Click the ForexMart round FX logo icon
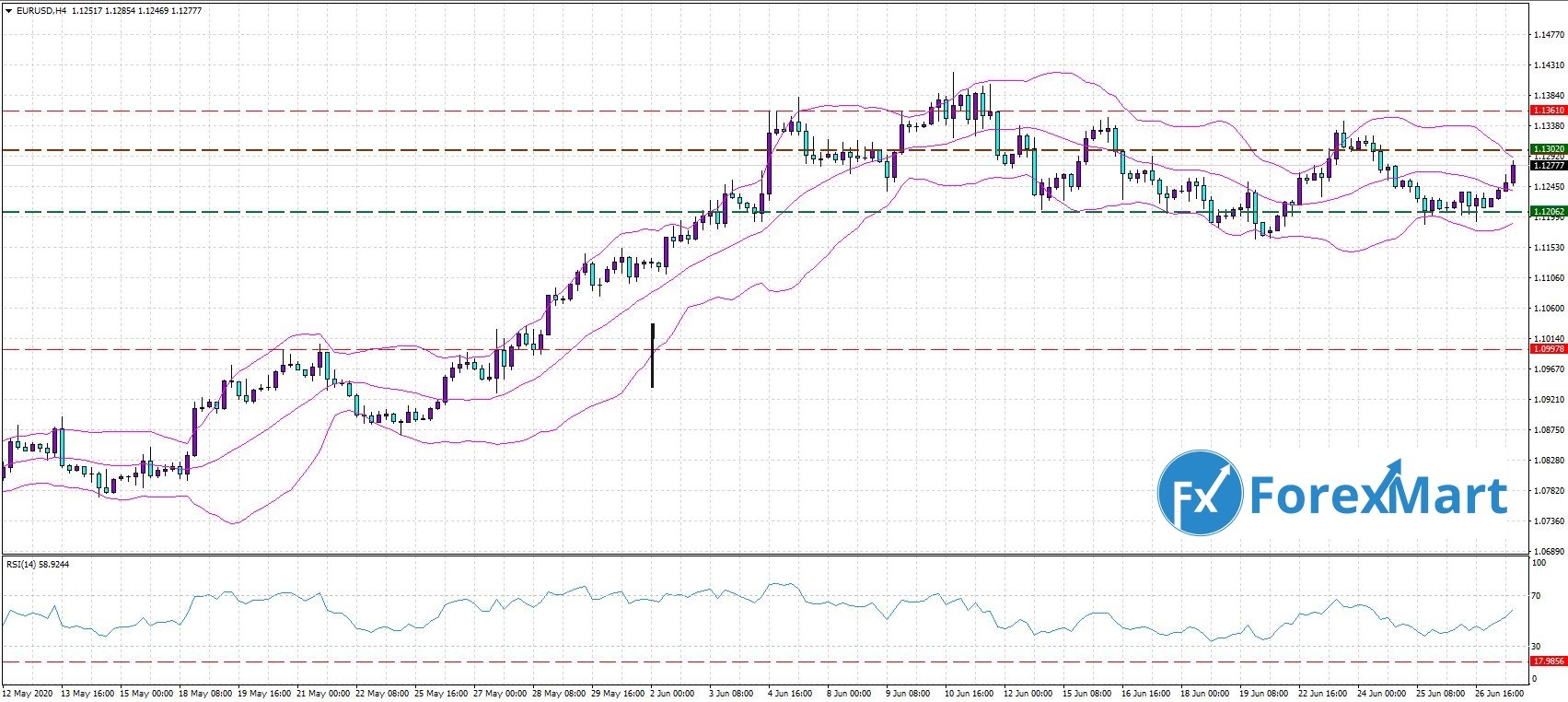The width and height of the screenshot is (1568, 702). (1200, 493)
